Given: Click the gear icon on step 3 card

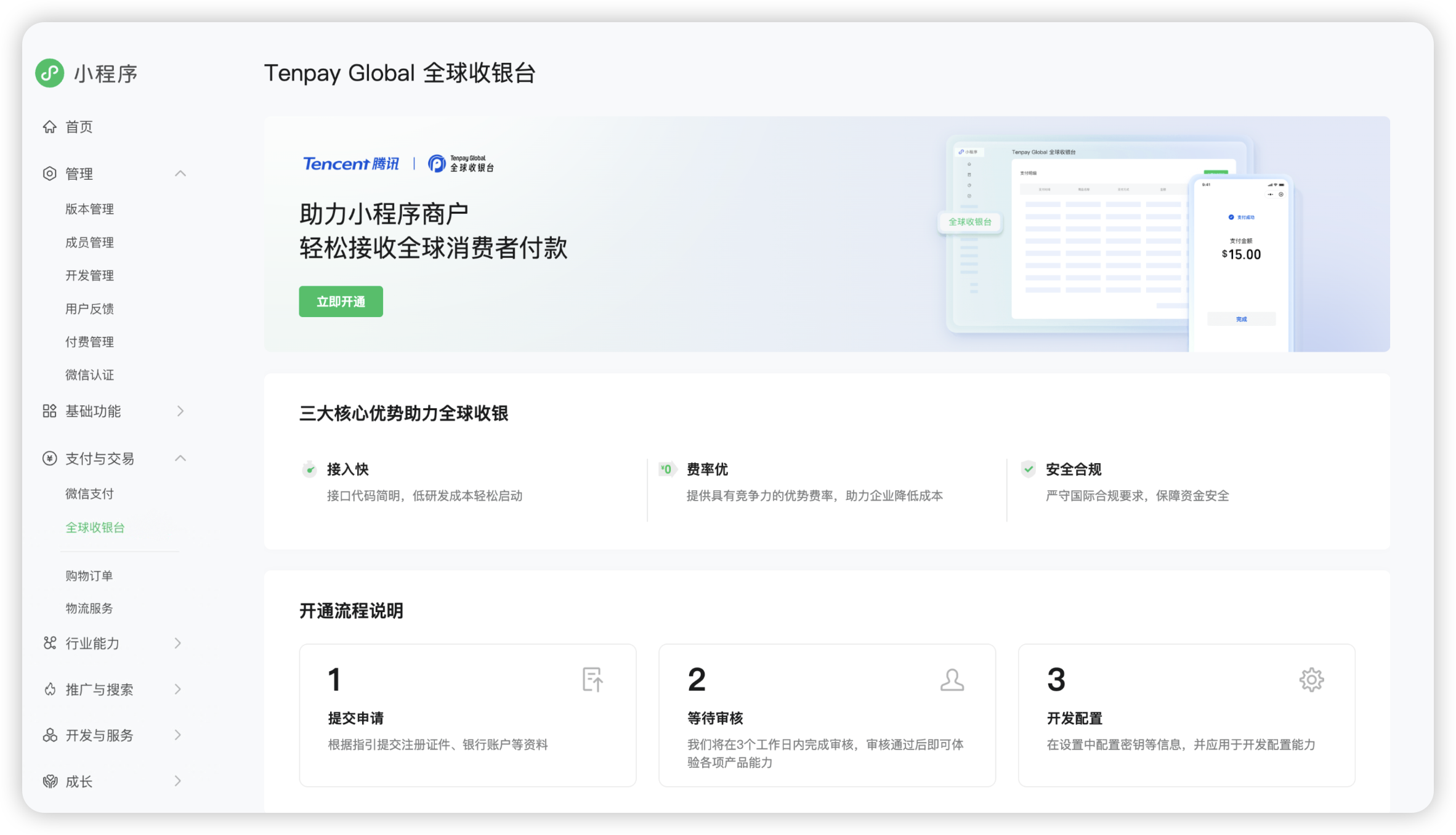Looking at the screenshot, I should (x=1311, y=680).
